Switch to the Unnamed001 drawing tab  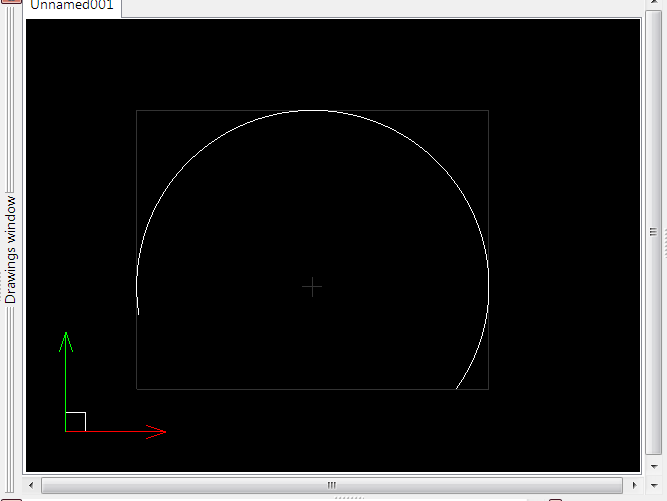pyautogui.click(x=72, y=7)
